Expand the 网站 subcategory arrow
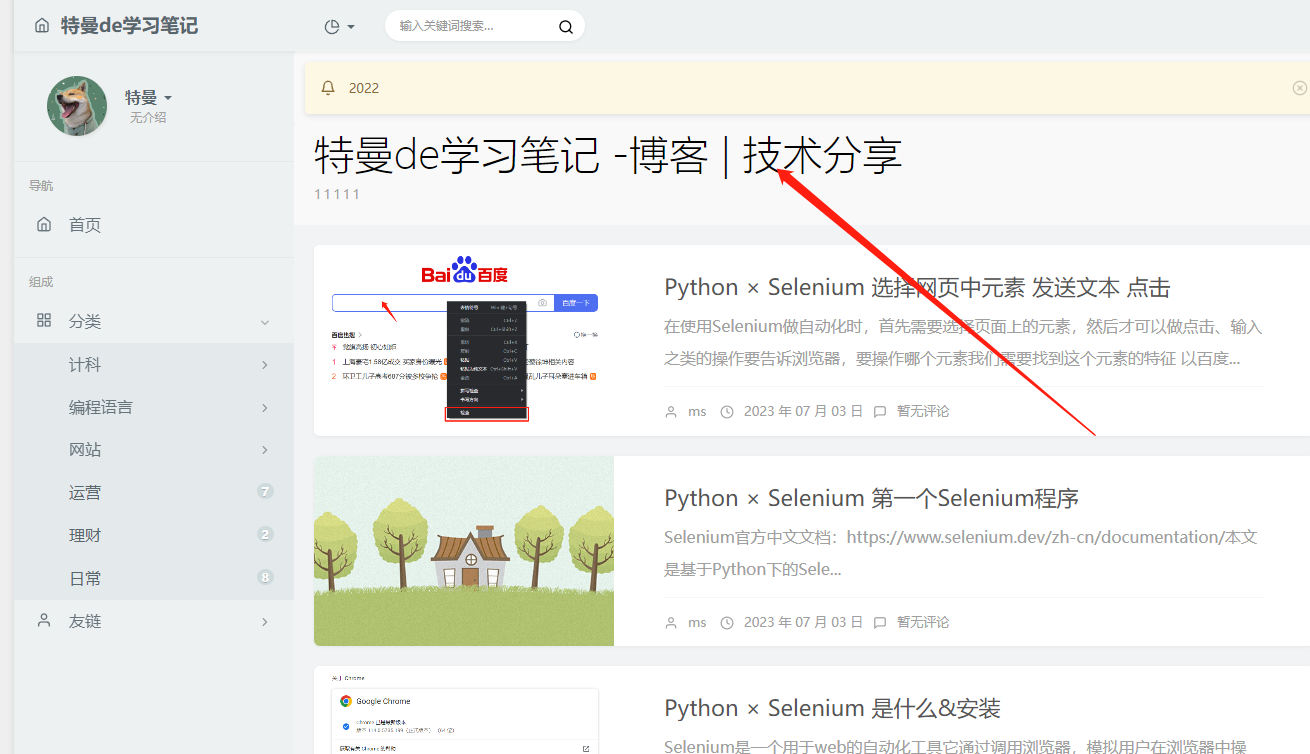Screen dimensions: 1310x754 click(x=265, y=450)
